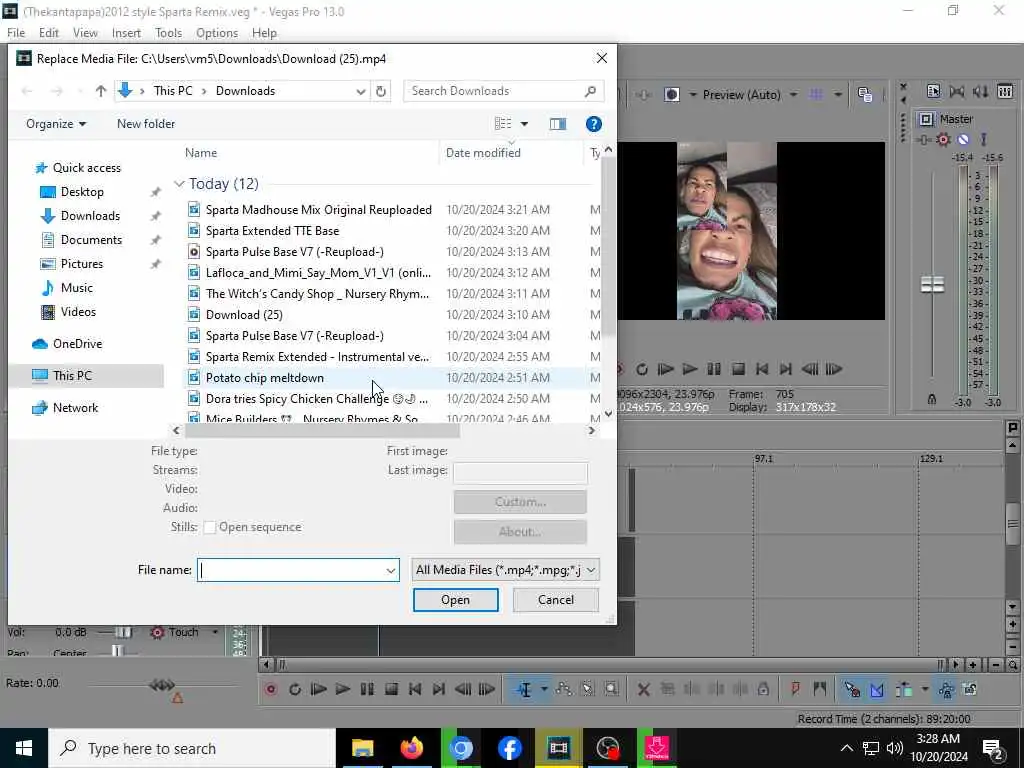
Task: Open the View menu
Action: (85, 33)
